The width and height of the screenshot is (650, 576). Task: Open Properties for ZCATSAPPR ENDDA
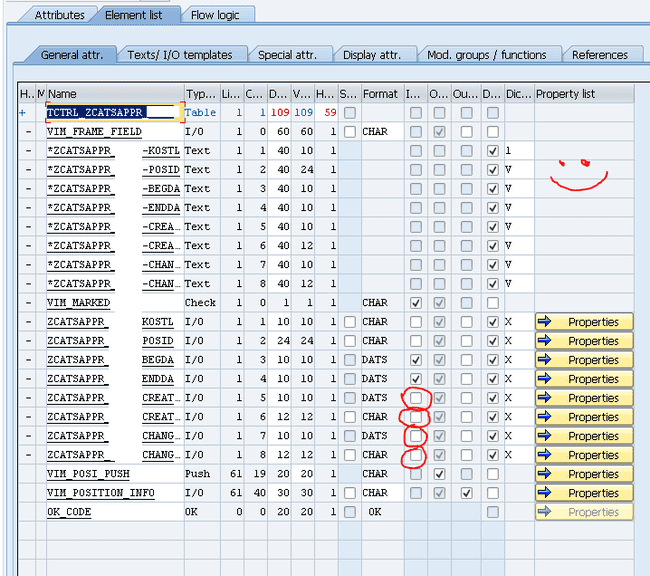click(x=584, y=379)
